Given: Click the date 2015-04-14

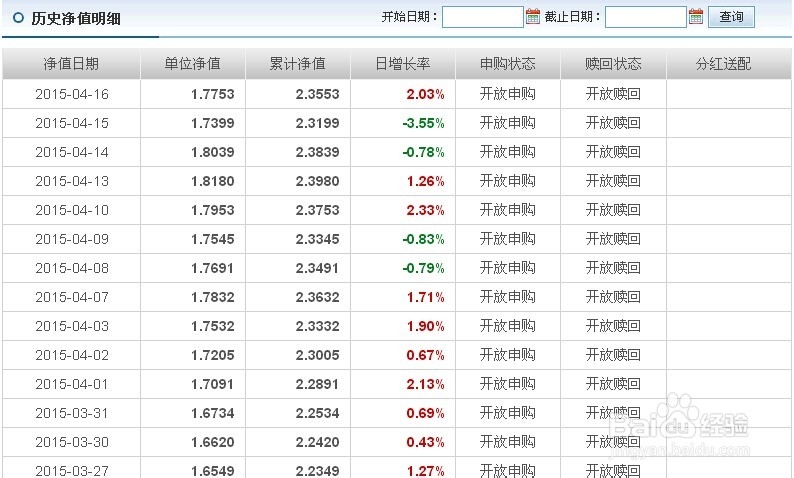Looking at the screenshot, I should point(72,152).
